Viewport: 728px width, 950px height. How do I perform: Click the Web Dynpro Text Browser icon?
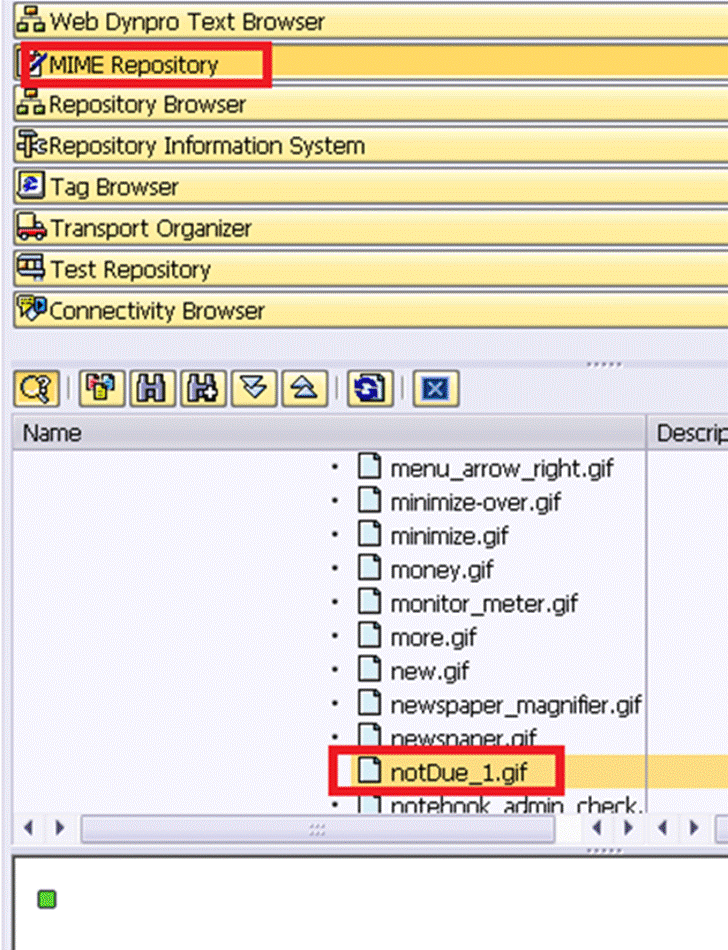(x=30, y=20)
